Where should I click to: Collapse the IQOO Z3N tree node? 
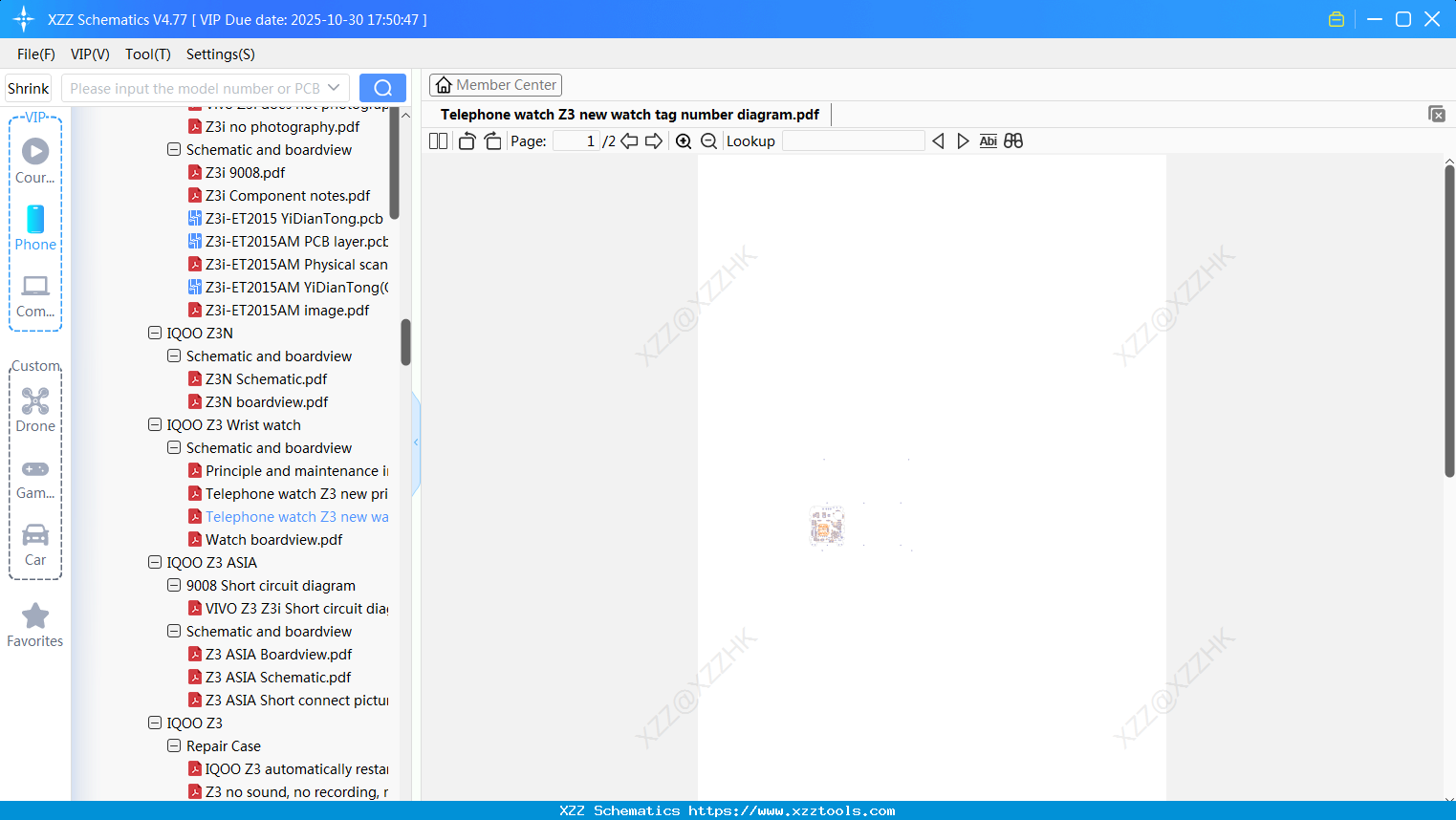[x=155, y=334]
